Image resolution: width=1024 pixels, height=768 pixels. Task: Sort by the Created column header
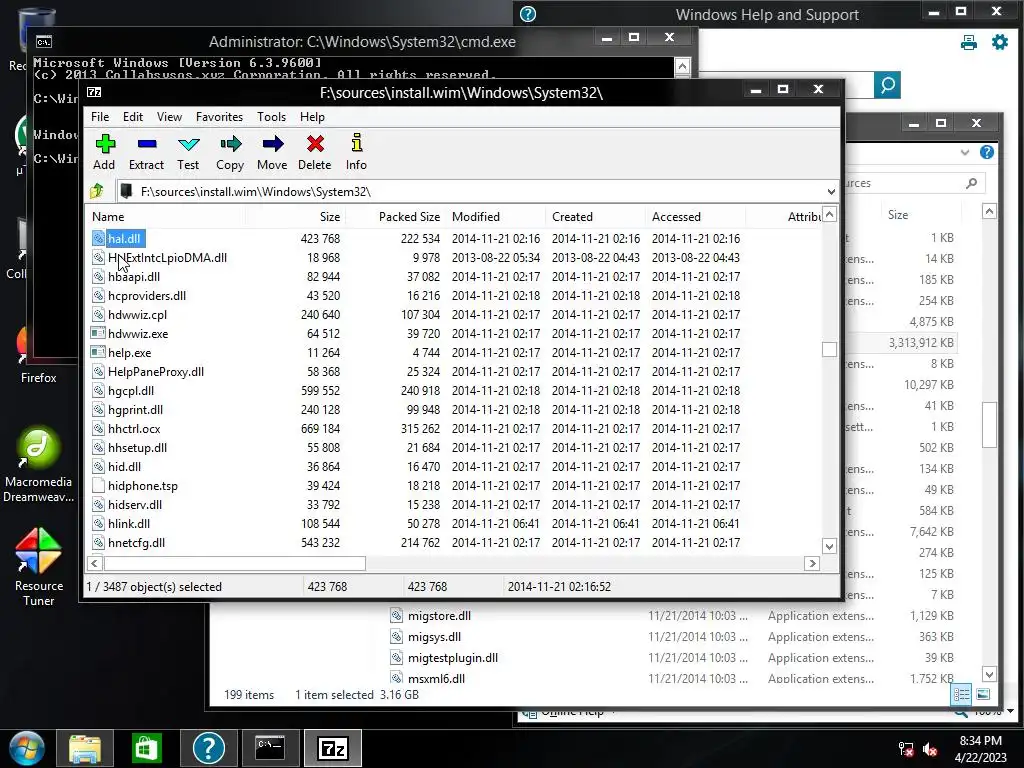(x=596, y=217)
